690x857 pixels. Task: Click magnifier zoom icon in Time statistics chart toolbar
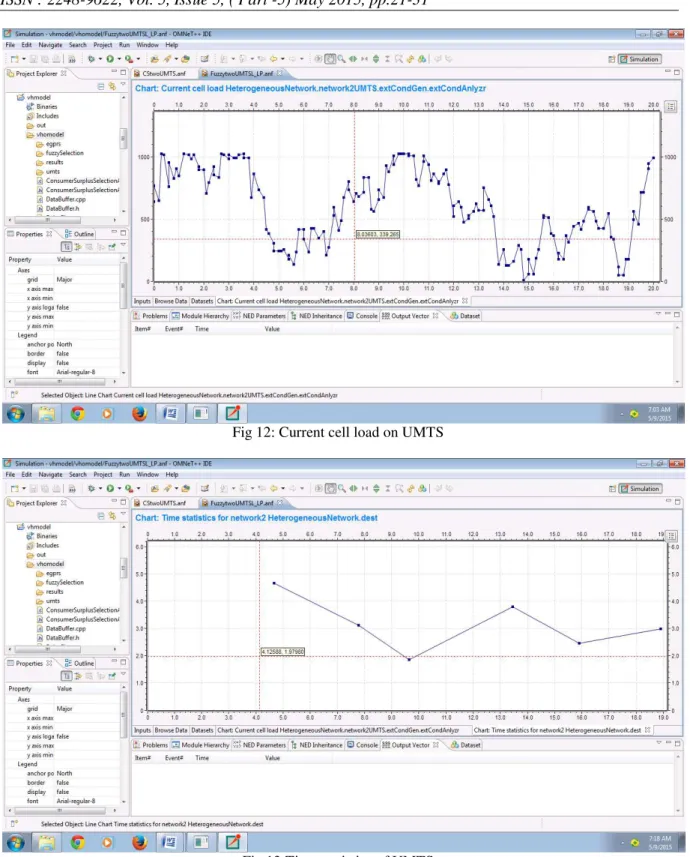(341, 489)
